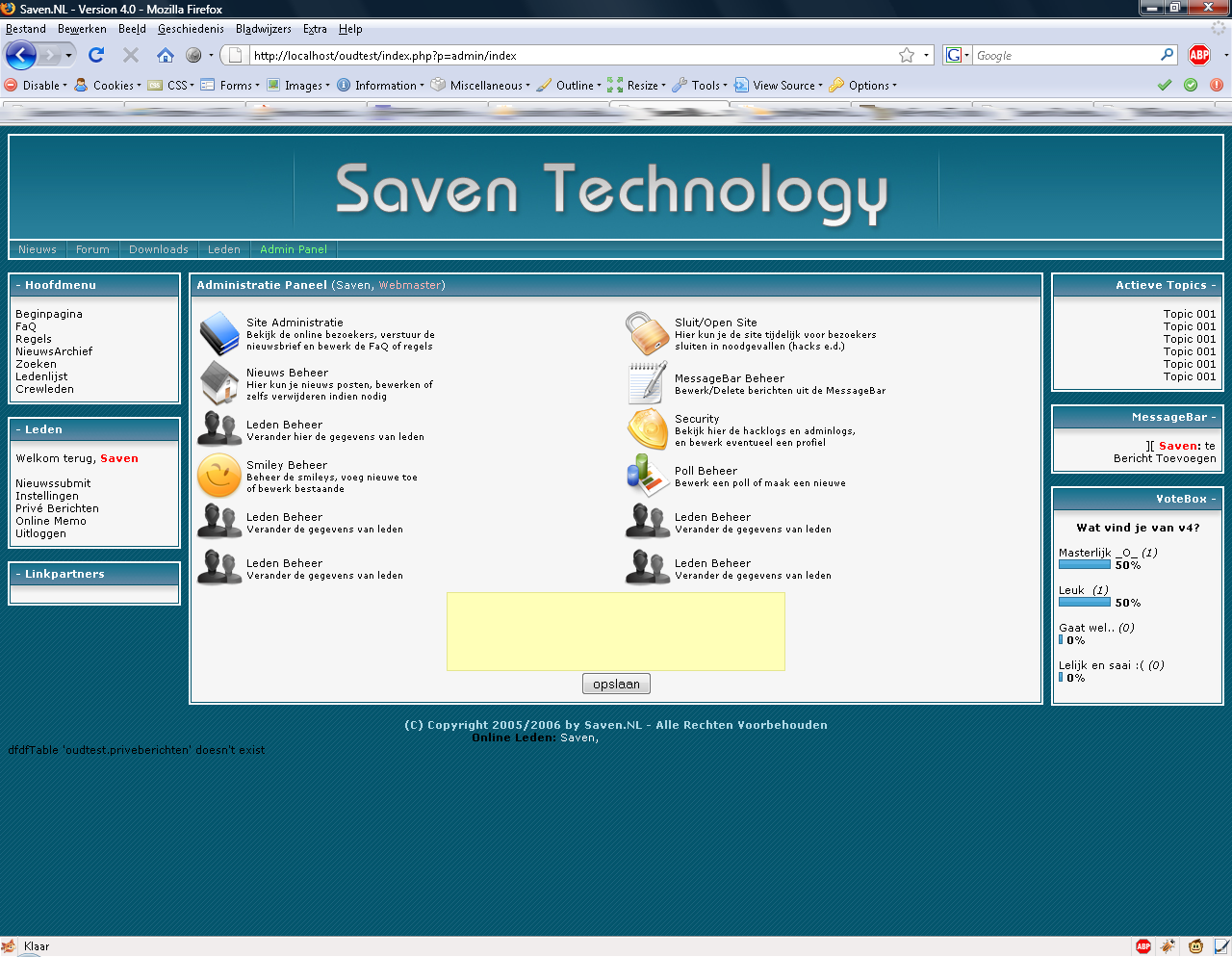Click the Adblock Plus toolbar icon
The width and height of the screenshot is (1232, 957).
(x=1199, y=55)
